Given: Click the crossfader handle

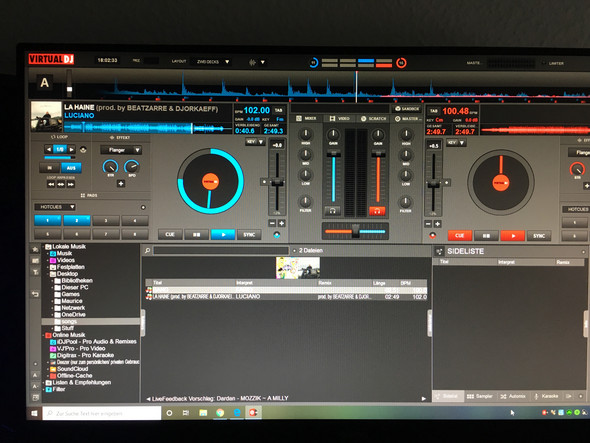Looking at the screenshot, I should coord(356,231).
